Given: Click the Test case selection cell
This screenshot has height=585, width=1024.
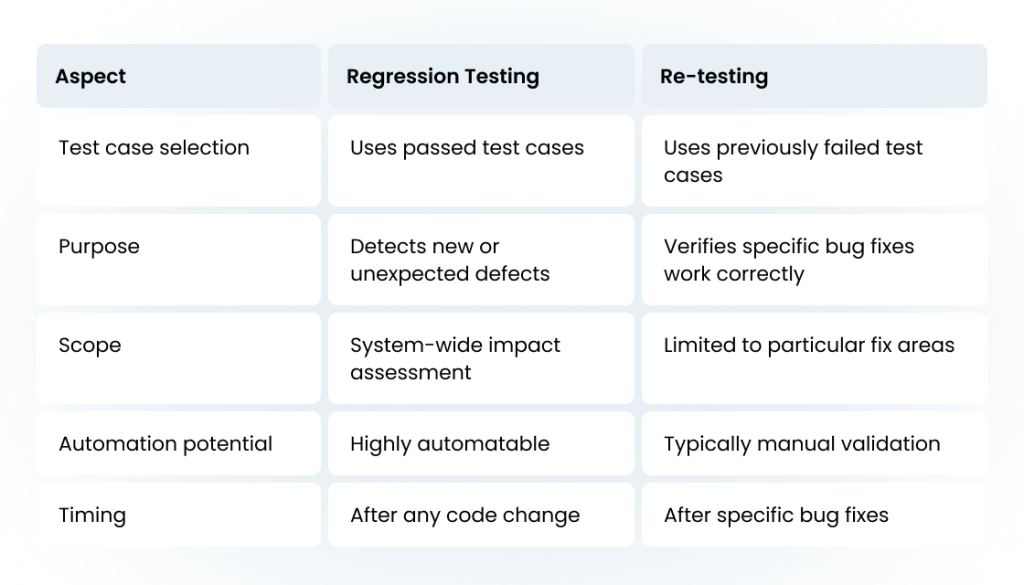Looking at the screenshot, I should click(x=178, y=161).
